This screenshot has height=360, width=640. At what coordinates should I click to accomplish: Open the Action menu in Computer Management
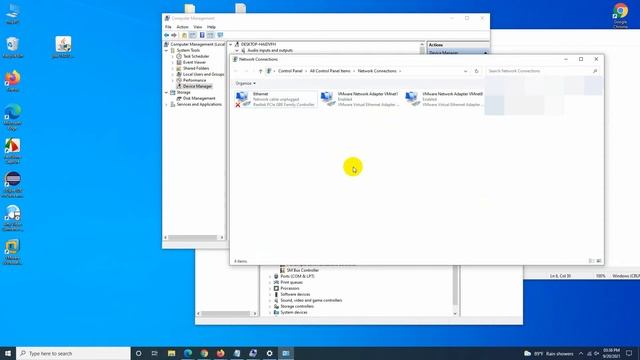tap(182, 27)
